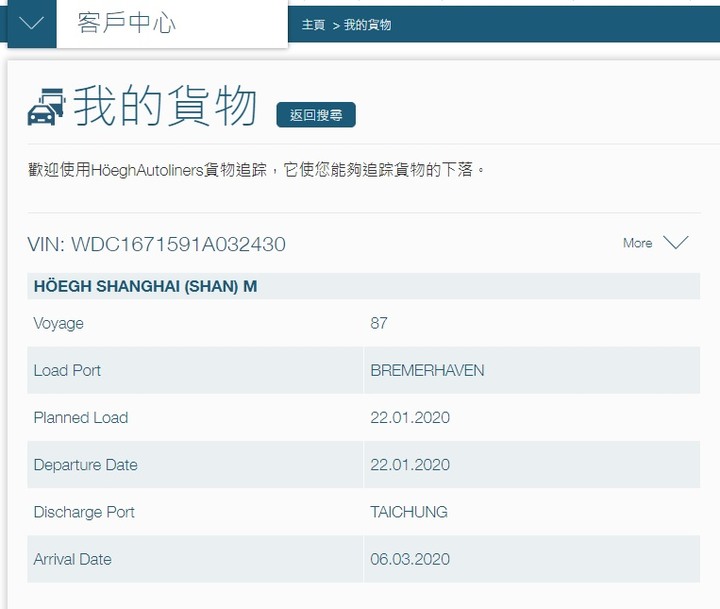Viewport: 720px width, 609px height.
Task: Click the Departure Date value 22.01.2020
Action: tap(410, 465)
